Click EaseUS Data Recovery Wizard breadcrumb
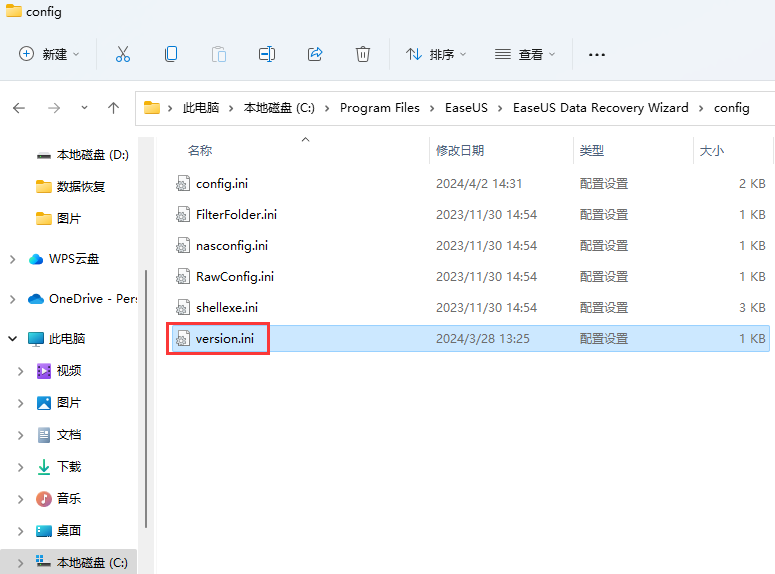This screenshot has height=574, width=775. coord(601,108)
